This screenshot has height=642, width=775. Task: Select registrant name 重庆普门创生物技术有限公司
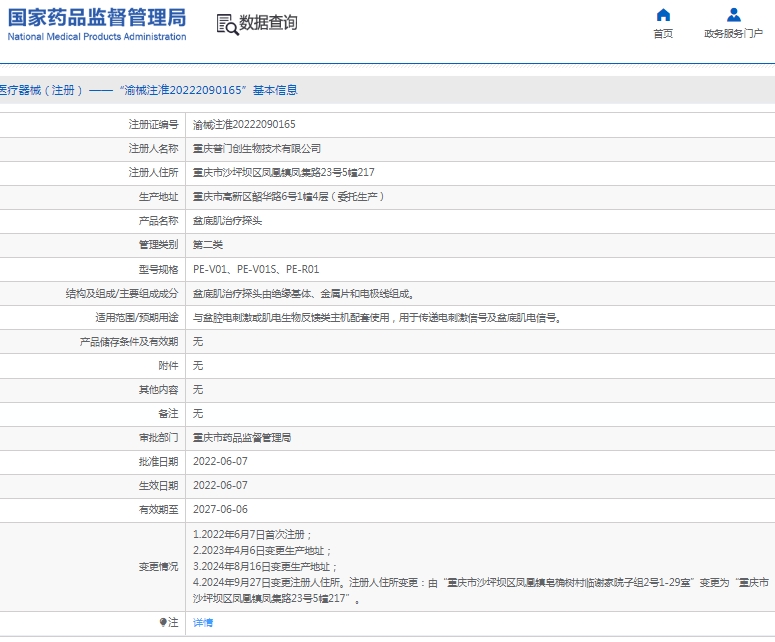click(x=257, y=148)
